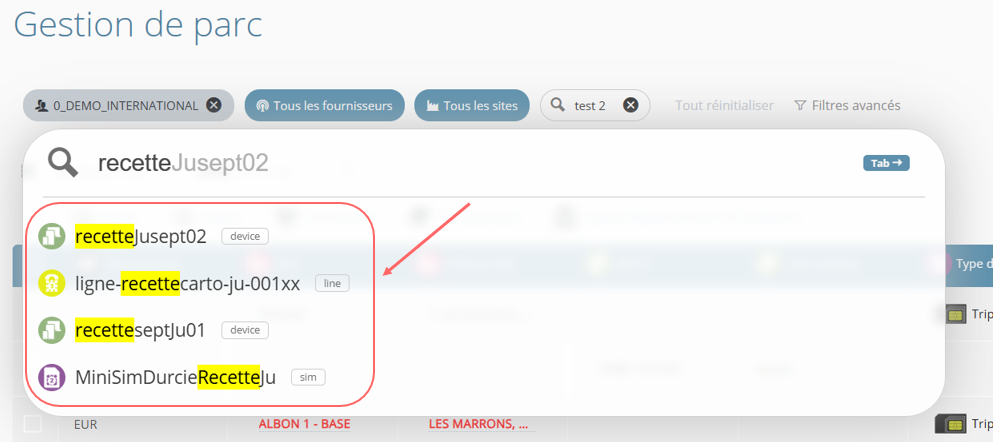Click the large magnifier icon in search overlay
The image size is (996, 442).
pyautogui.click(x=63, y=163)
